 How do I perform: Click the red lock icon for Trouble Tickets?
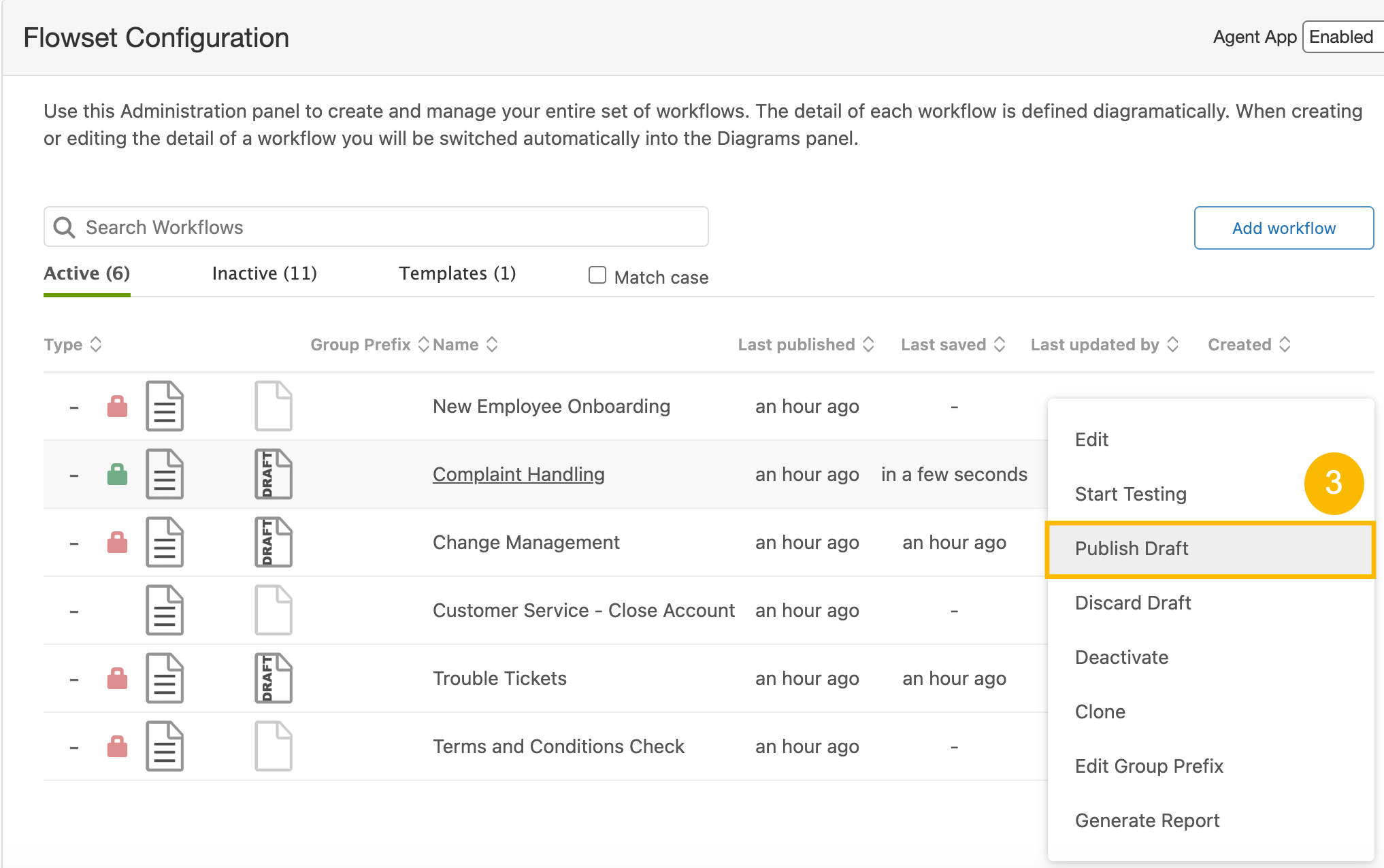pyautogui.click(x=118, y=678)
